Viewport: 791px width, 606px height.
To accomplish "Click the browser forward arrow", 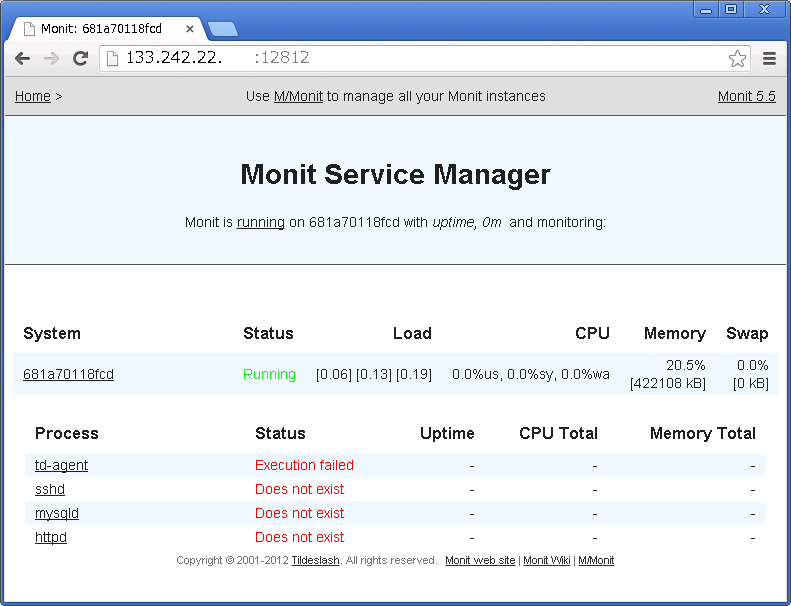I will (51, 59).
